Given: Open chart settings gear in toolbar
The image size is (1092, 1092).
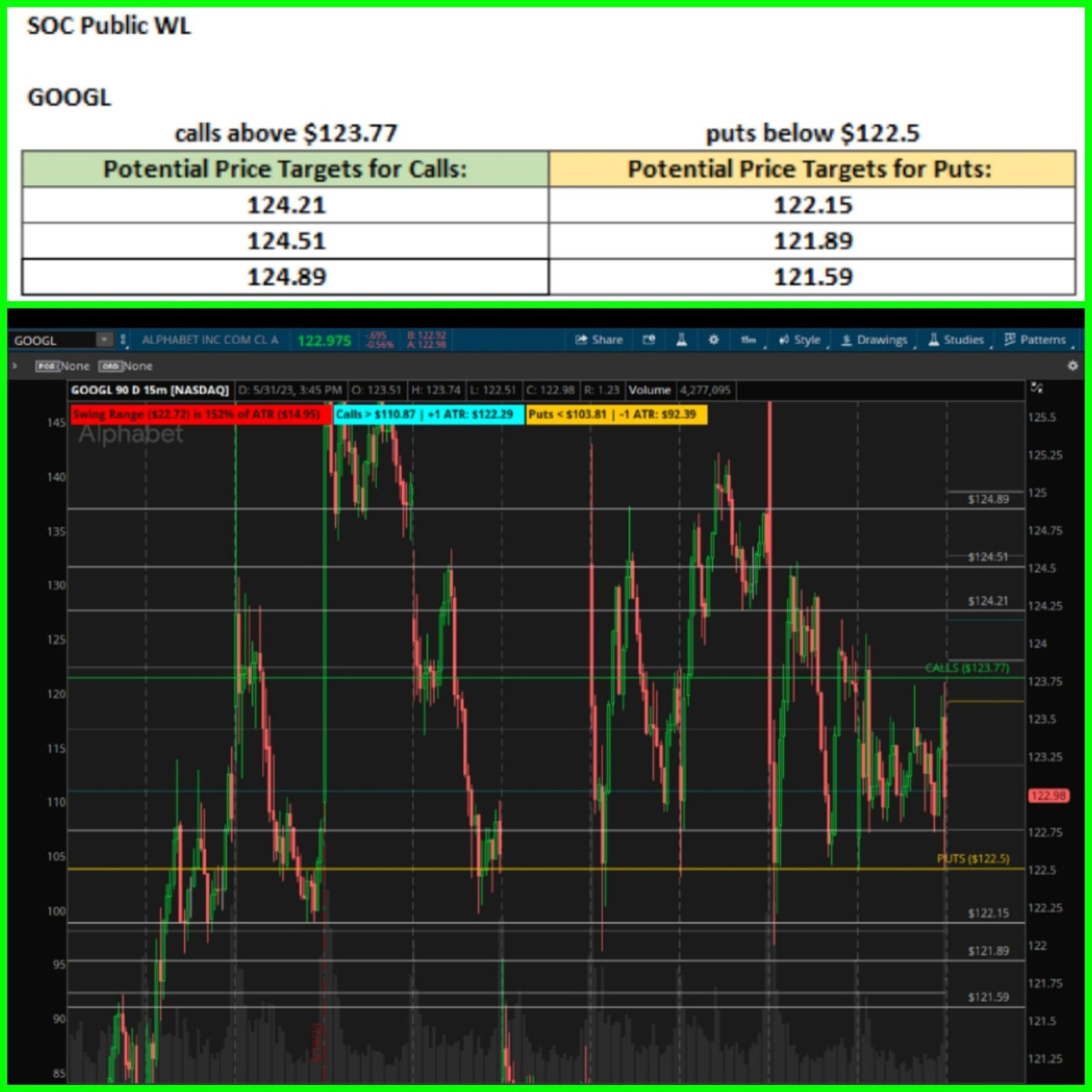Looking at the screenshot, I should tap(714, 339).
